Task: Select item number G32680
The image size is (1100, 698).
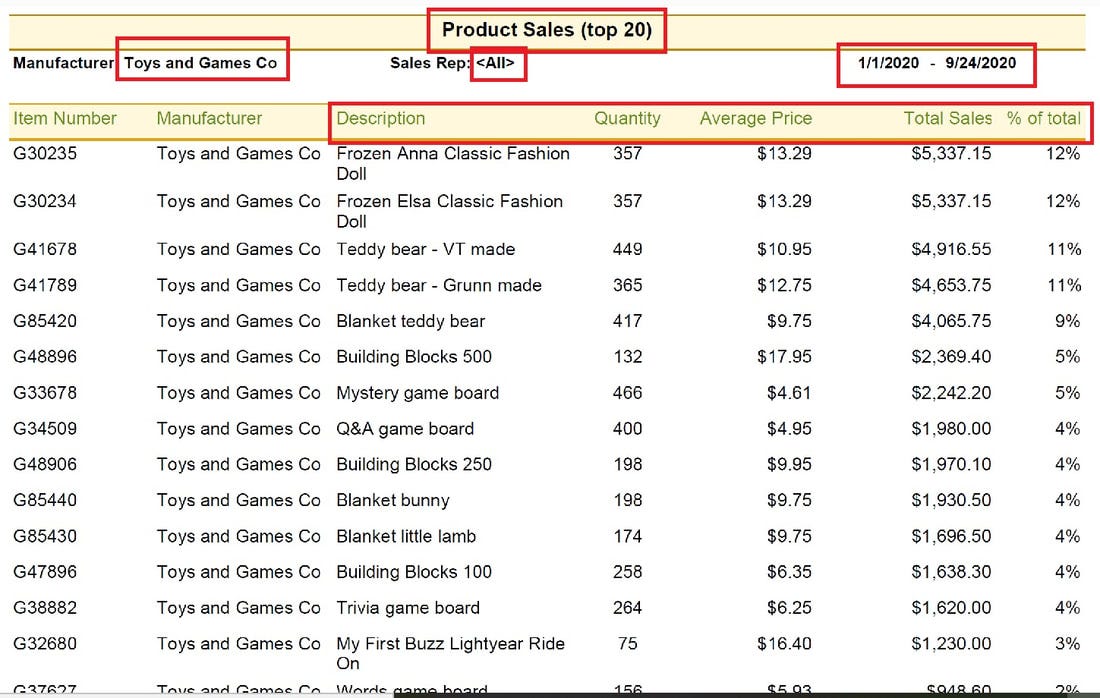Action: [45, 644]
